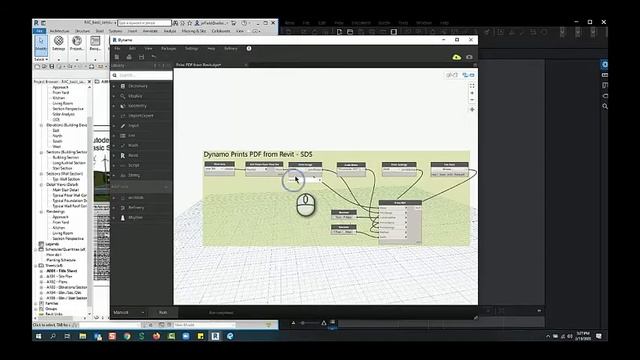Close the Project Browser panel
Image resolution: width=640 pixels, height=360 pixels.
[89, 82]
